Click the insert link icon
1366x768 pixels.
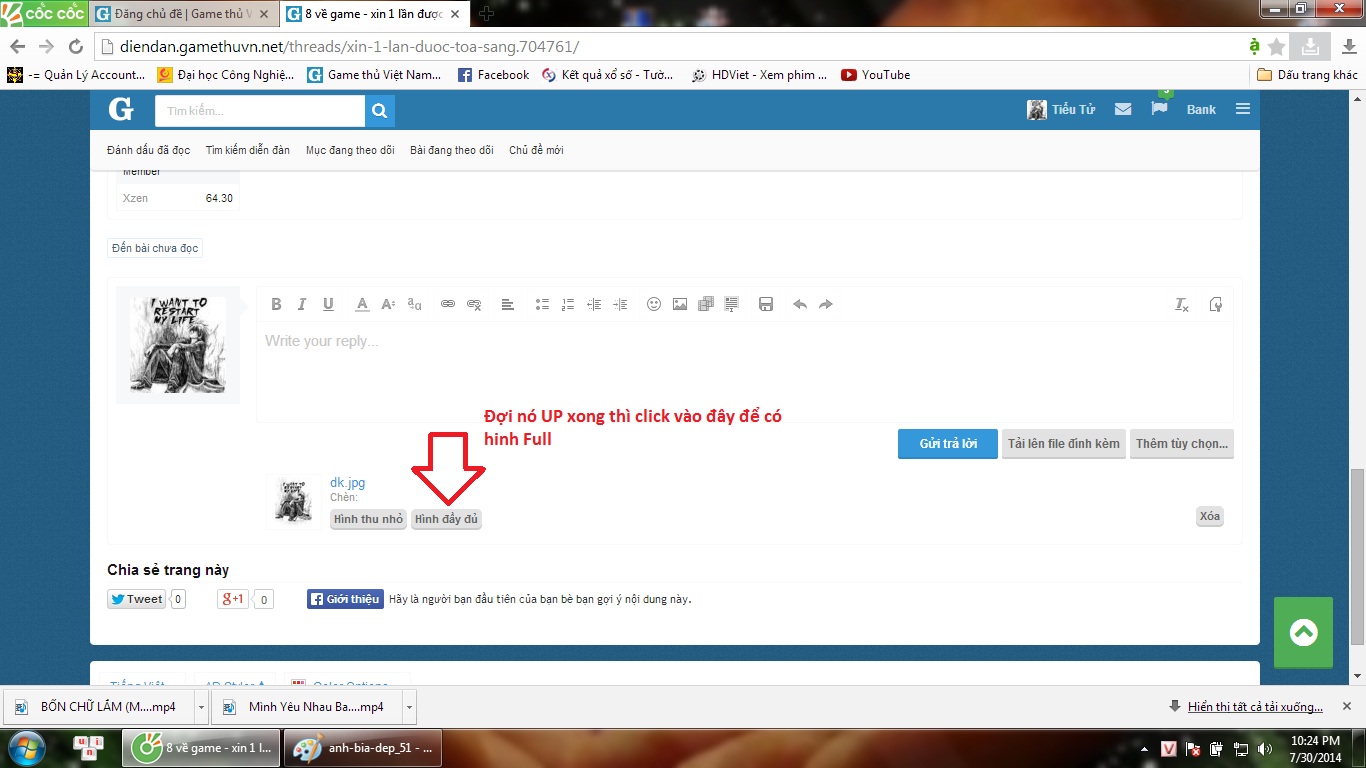tap(448, 305)
